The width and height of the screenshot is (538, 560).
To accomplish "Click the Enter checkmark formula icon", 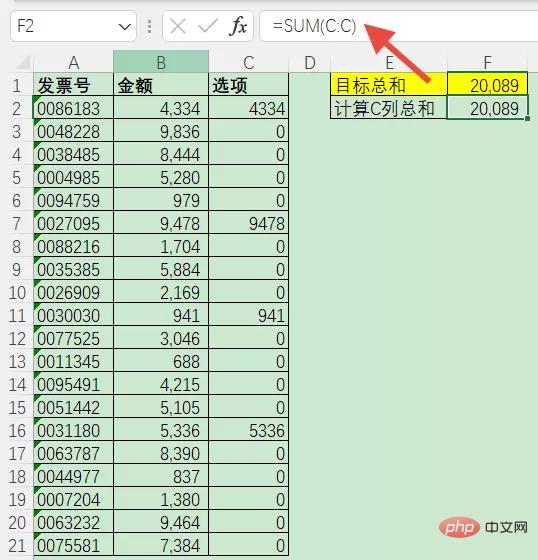I will pyautogui.click(x=208, y=26).
